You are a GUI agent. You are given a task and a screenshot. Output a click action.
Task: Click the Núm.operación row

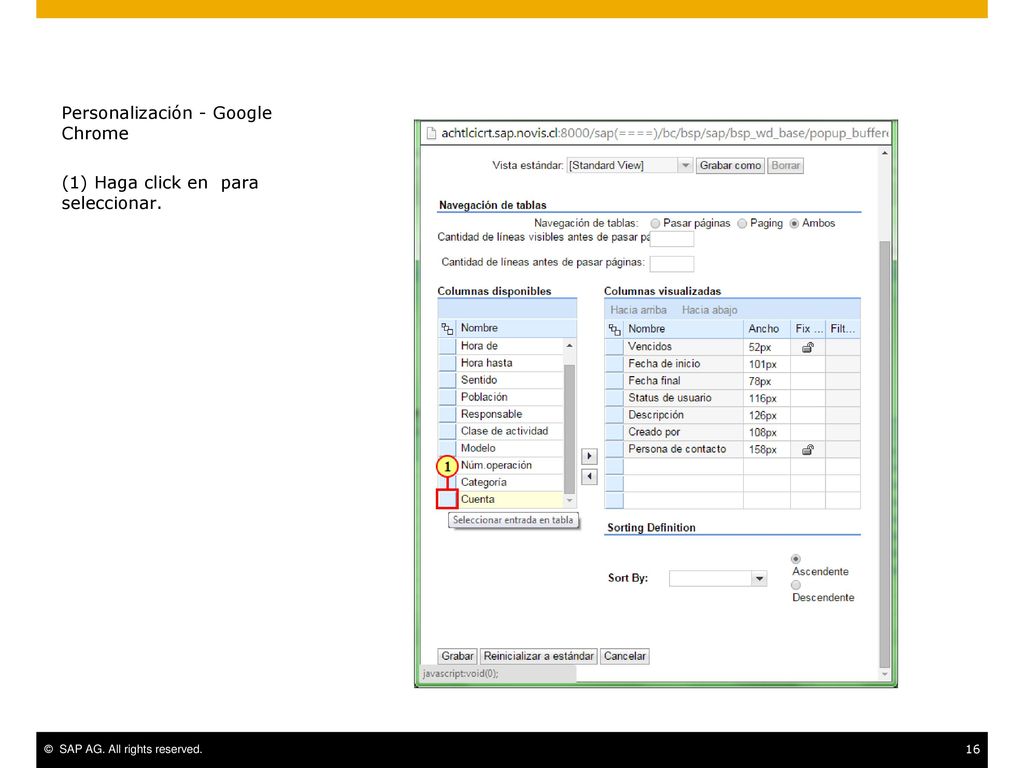[501, 465]
